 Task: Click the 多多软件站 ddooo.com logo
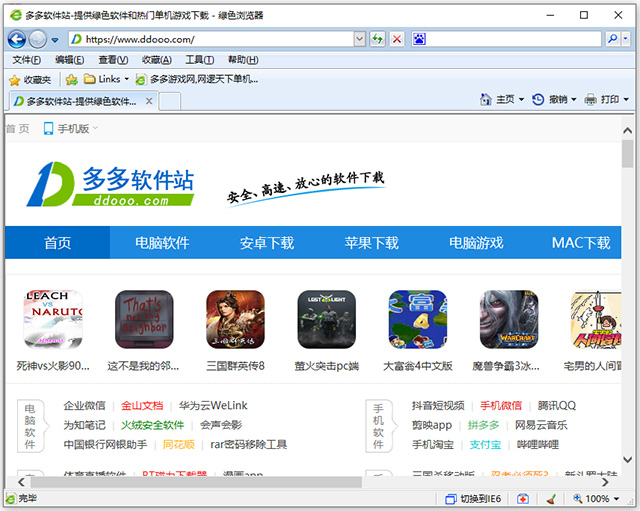tap(110, 184)
